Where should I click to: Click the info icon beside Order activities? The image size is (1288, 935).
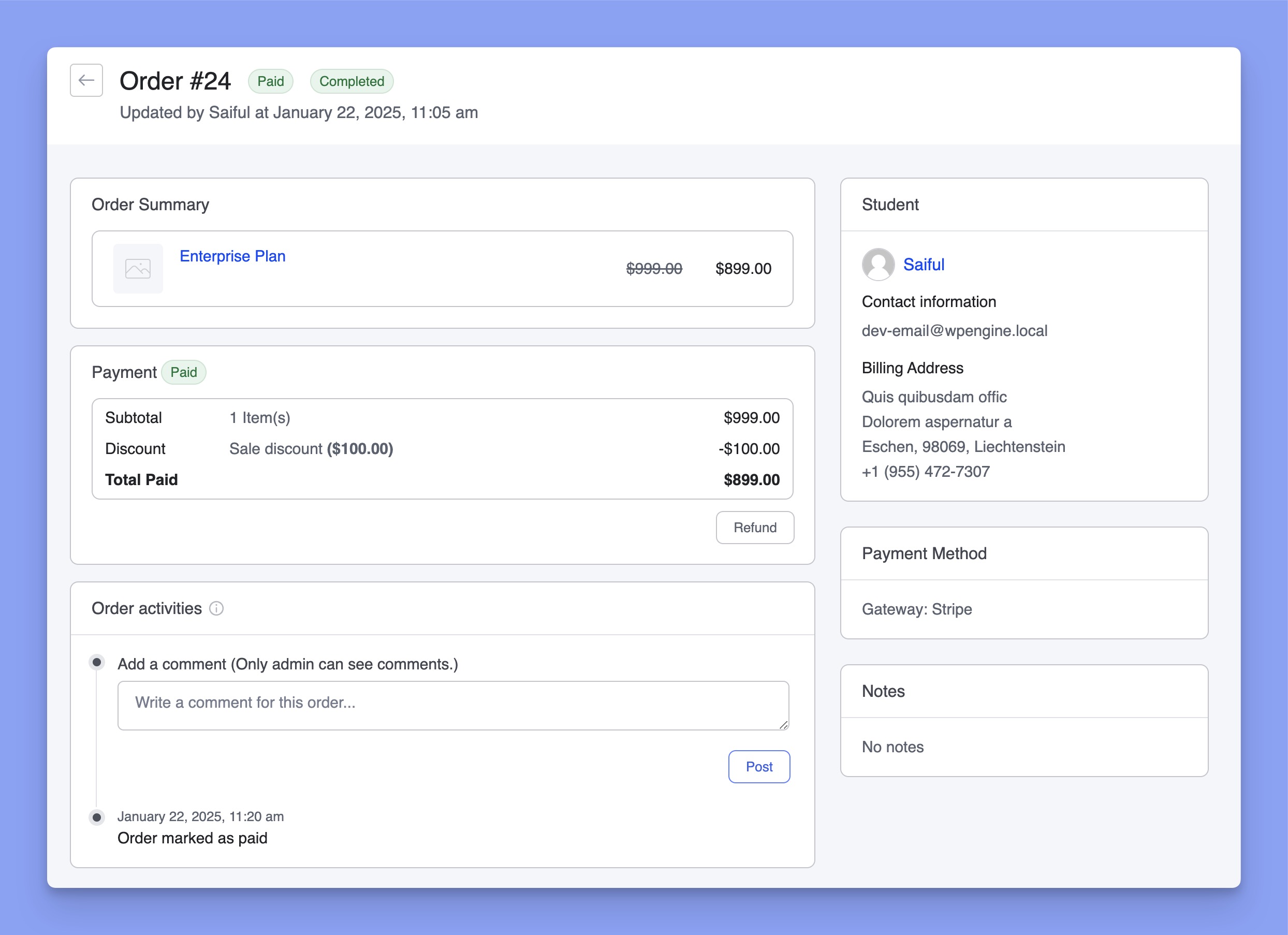(x=216, y=608)
